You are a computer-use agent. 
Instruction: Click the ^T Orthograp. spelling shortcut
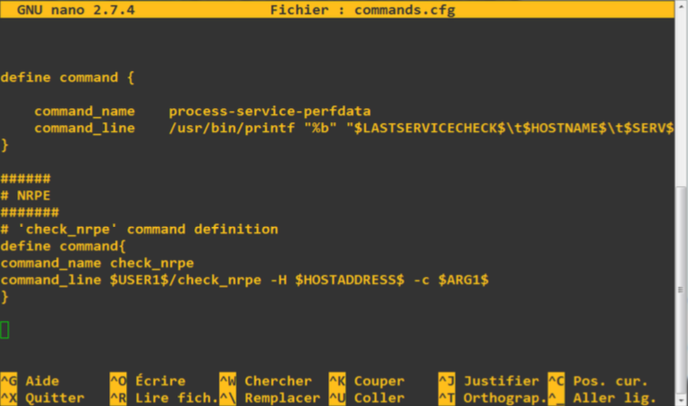coord(492,397)
